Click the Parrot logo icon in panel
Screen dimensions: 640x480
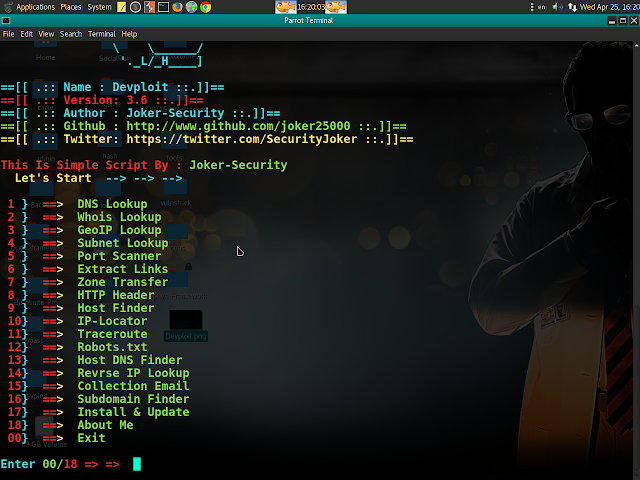(8, 7)
